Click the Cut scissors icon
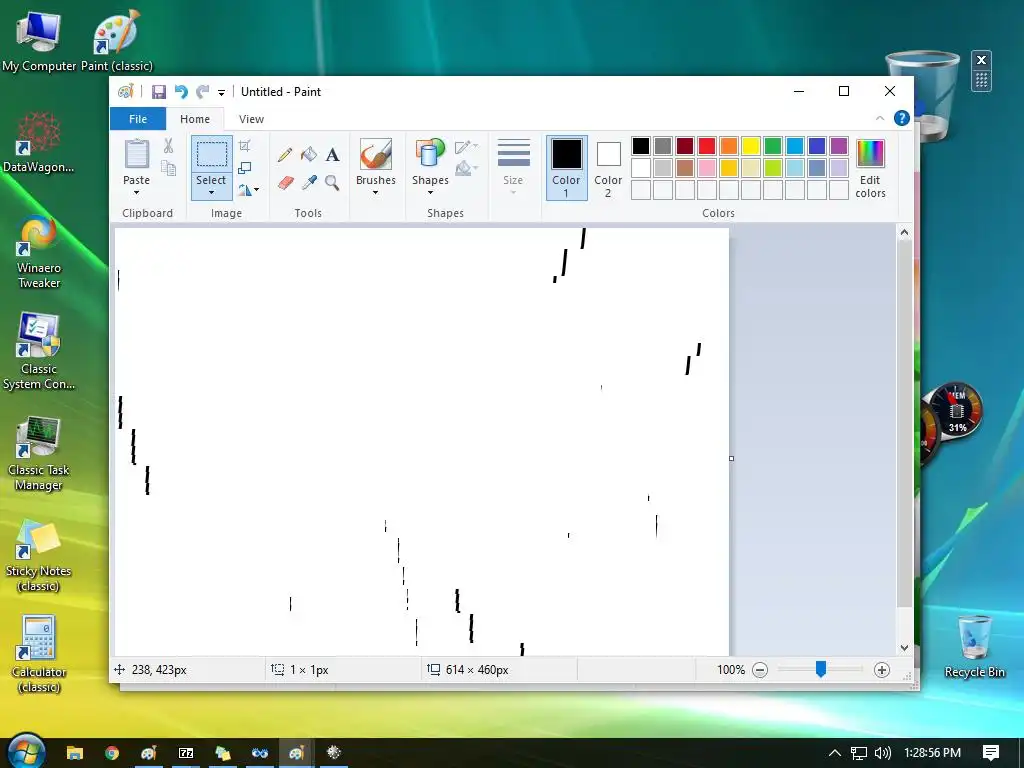 click(168, 146)
